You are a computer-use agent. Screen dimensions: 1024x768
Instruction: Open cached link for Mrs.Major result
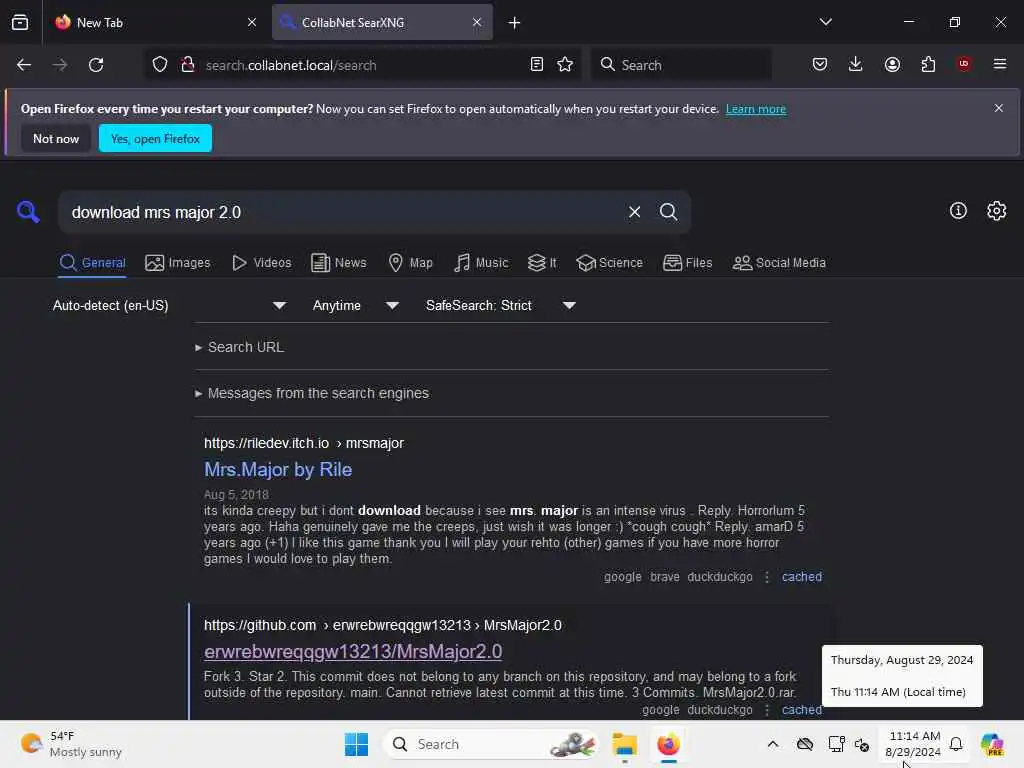click(802, 577)
